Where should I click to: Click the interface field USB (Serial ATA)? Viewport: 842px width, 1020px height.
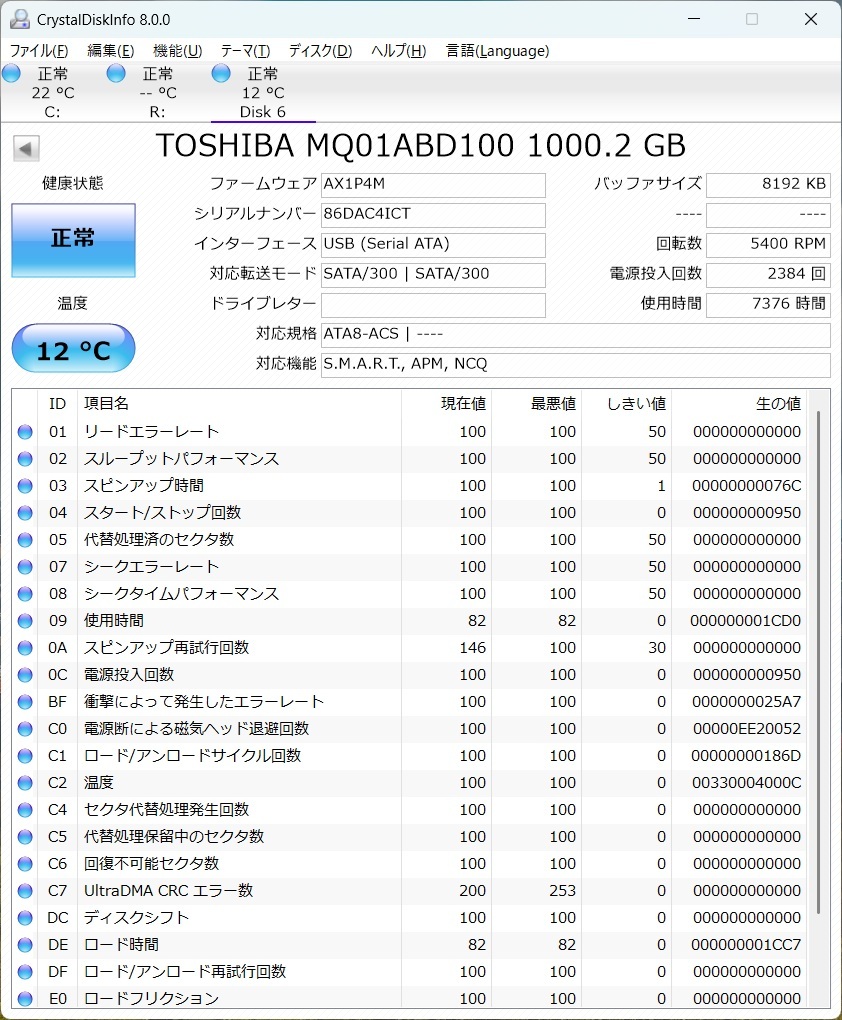pyautogui.click(x=433, y=245)
